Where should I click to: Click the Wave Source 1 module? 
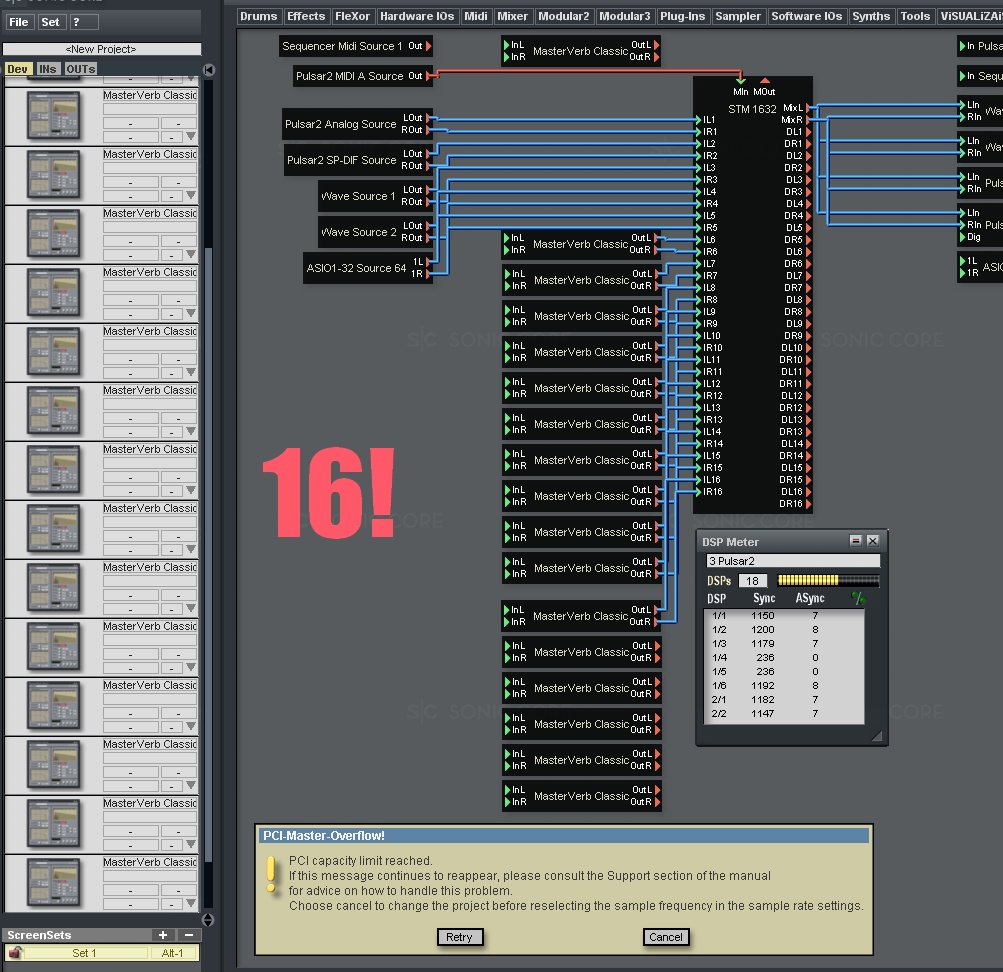[x=358, y=196]
